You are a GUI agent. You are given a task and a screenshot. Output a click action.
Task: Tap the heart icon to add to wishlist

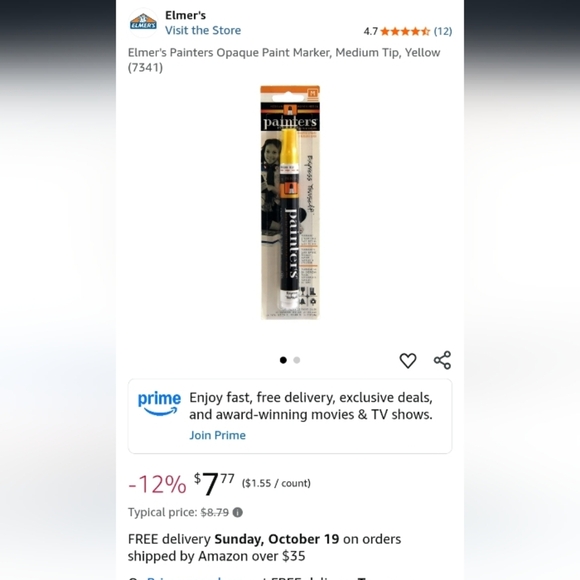tap(408, 360)
